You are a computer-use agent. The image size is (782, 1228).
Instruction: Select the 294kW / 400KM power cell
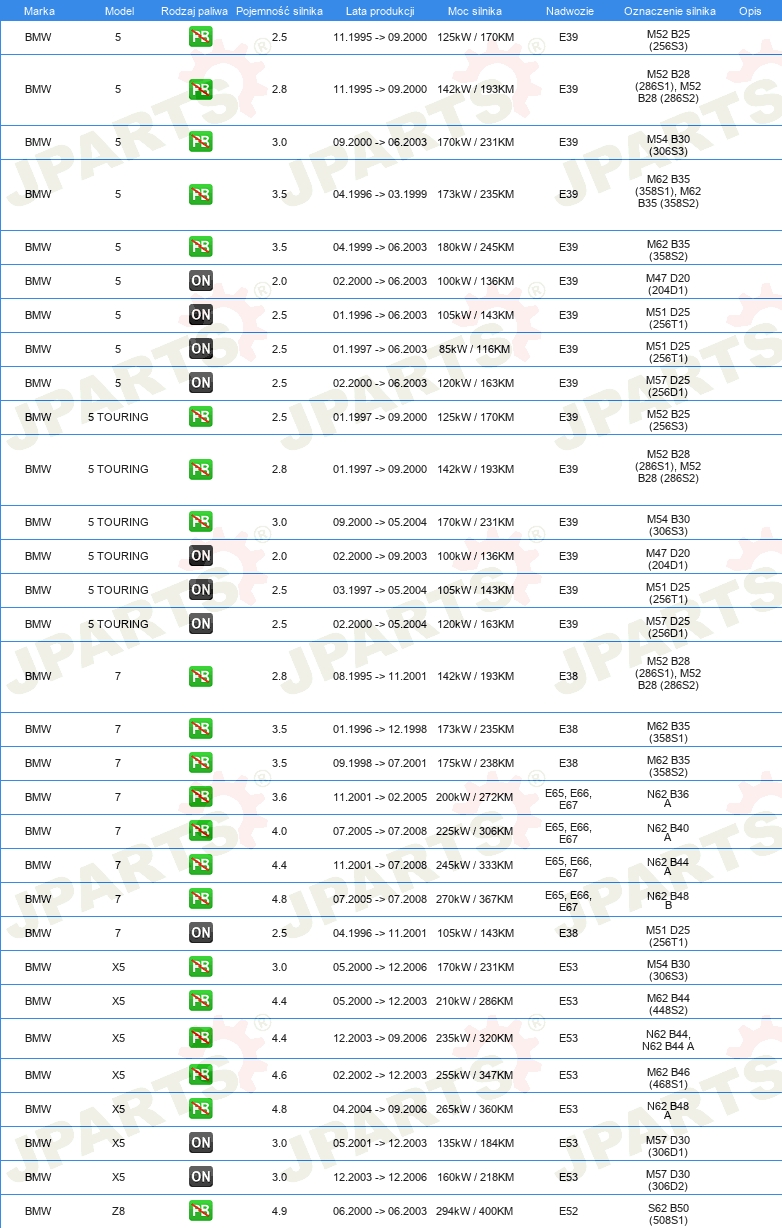click(475, 1211)
